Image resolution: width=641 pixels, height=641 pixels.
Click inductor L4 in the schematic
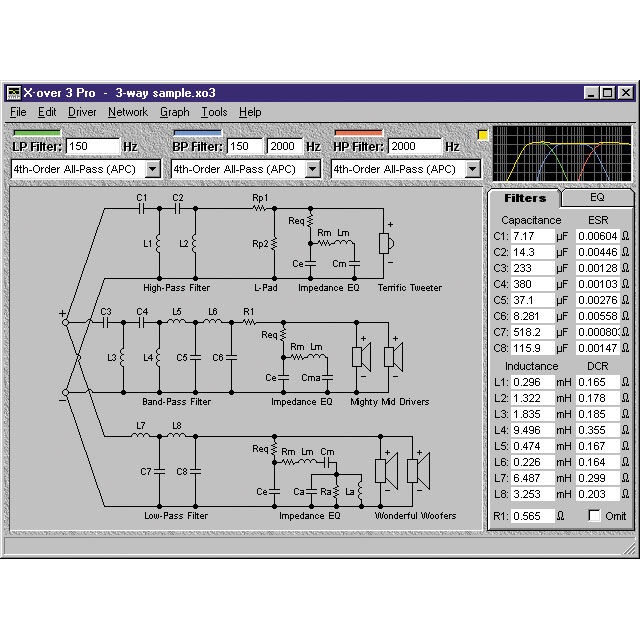click(159, 358)
